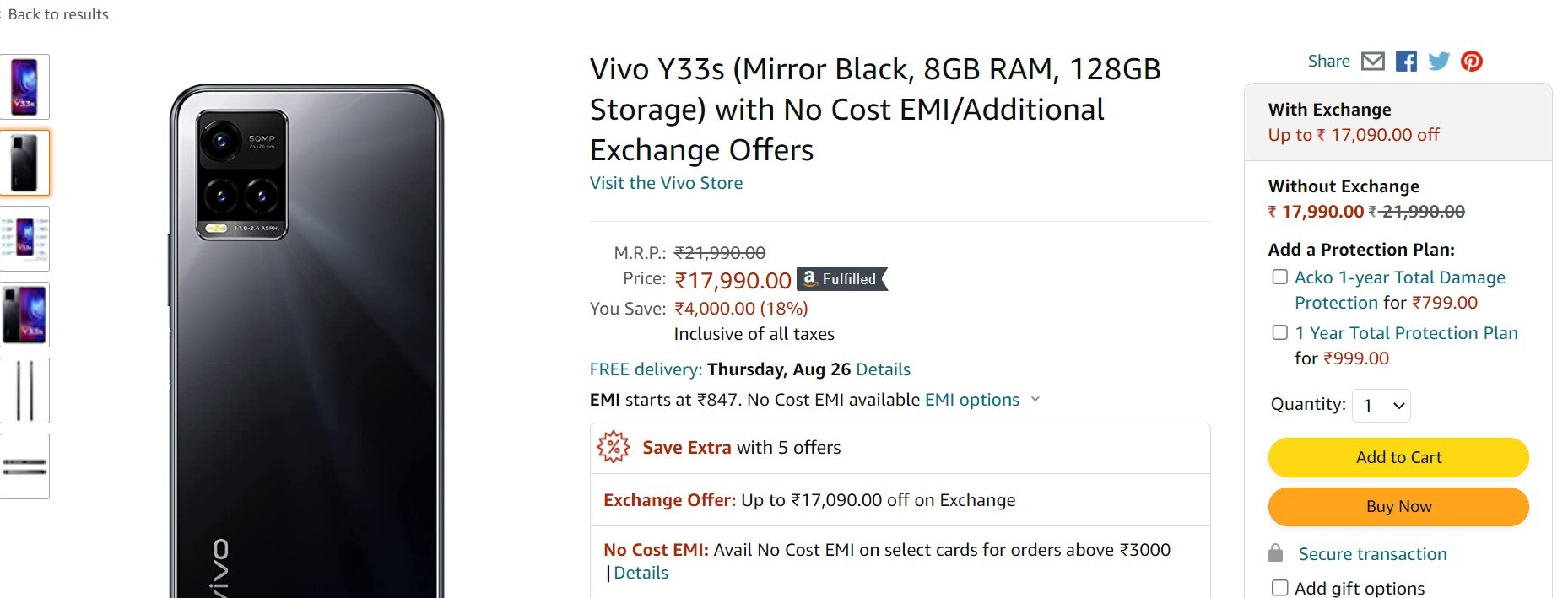
Task: Share on Pinterest icon
Action: point(1472,62)
